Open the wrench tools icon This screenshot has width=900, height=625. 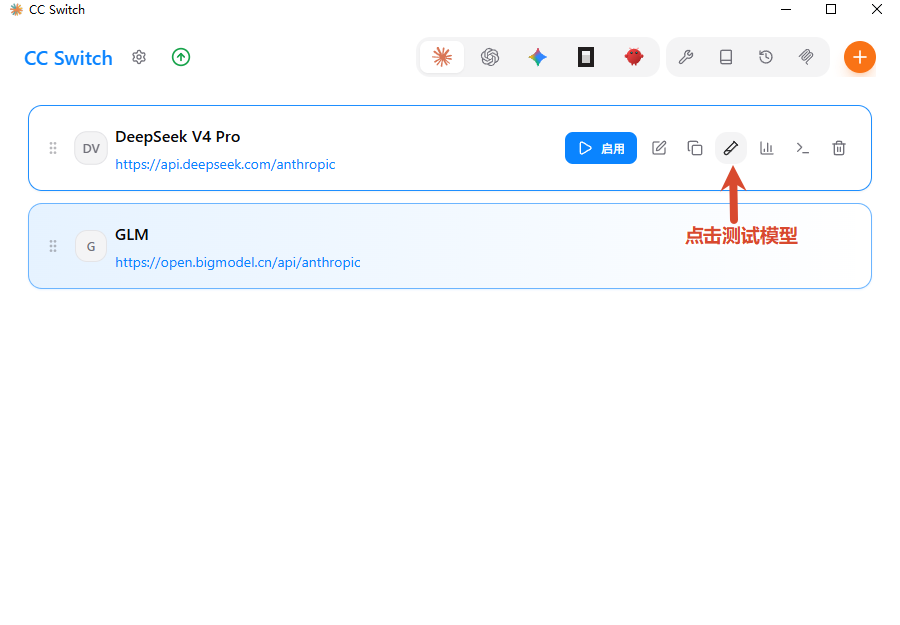(x=686, y=57)
